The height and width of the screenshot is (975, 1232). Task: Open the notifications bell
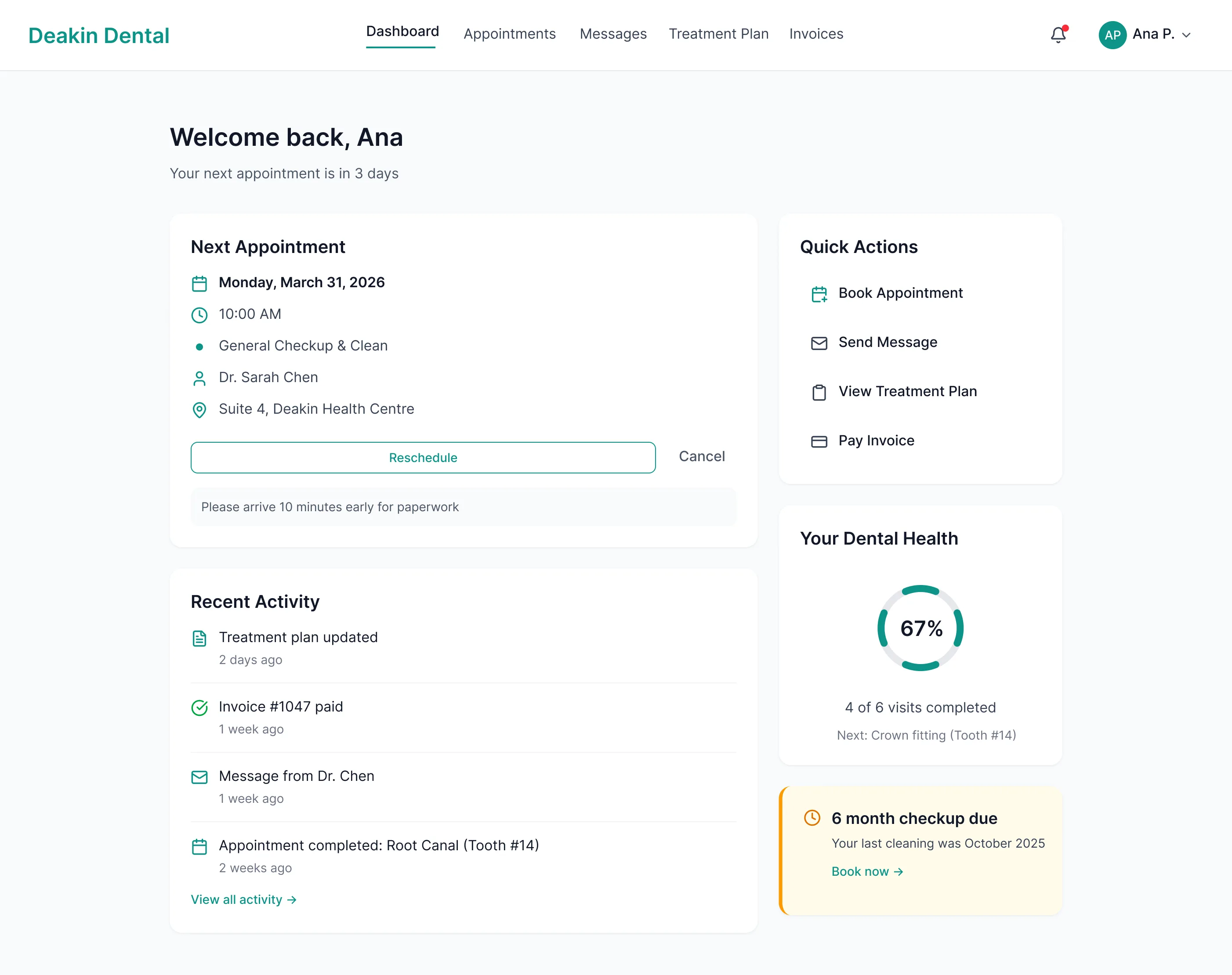(x=1058, y=35)
